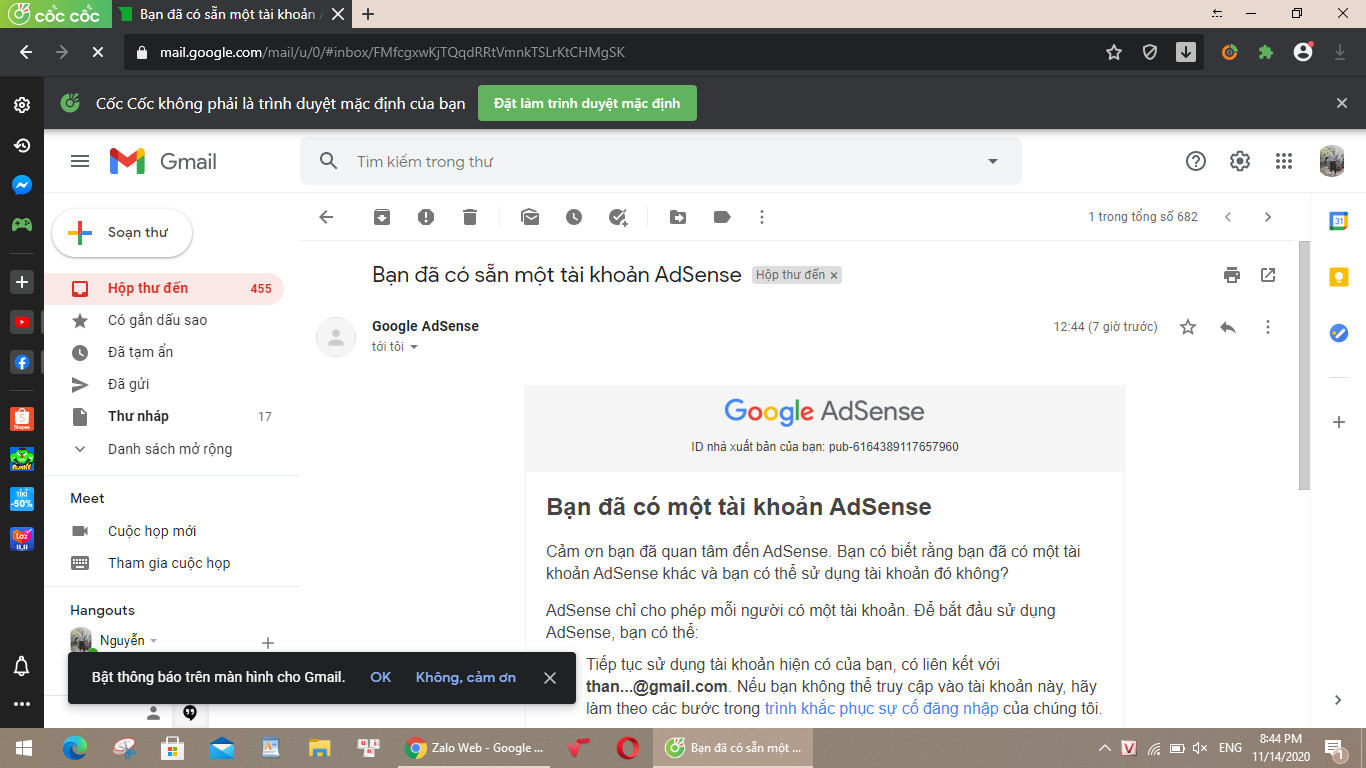The height and width of the screenshot is (768, 1366).
Task: Open Cốc Cốc sidebar history icon
Action: 21,145
